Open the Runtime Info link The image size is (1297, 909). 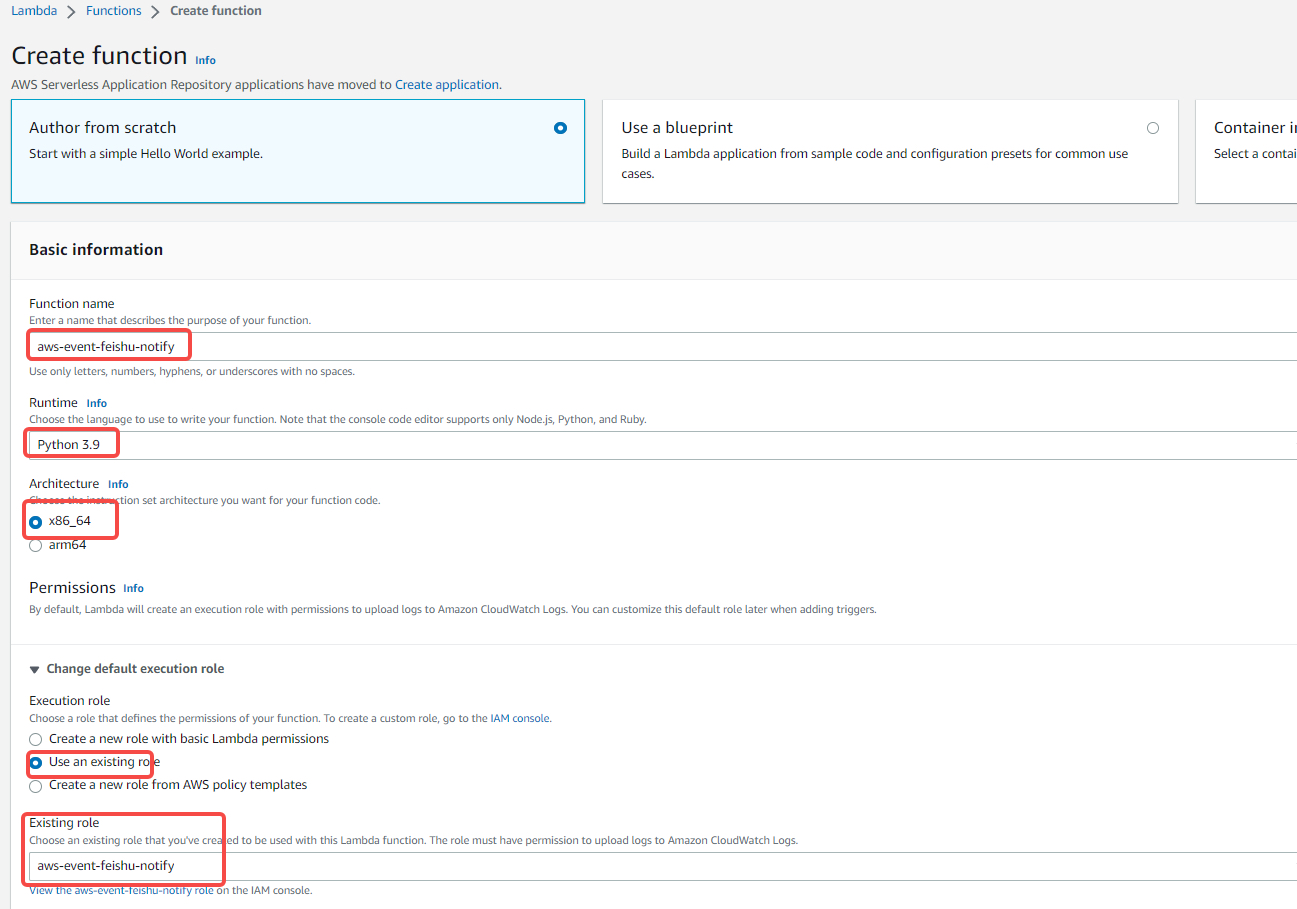coord(97,403)
